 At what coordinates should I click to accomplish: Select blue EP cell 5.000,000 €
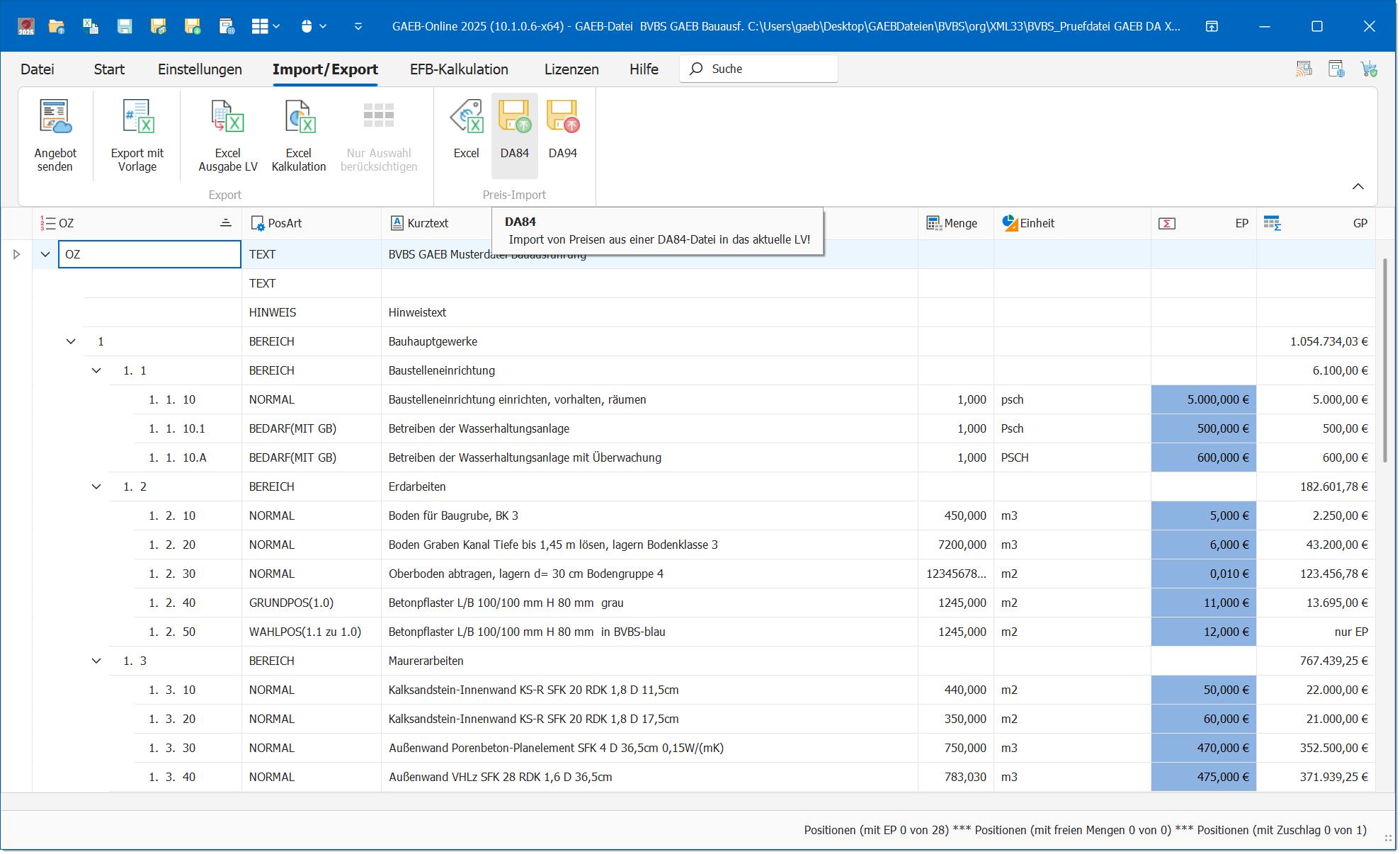(x=1203, y=399)
